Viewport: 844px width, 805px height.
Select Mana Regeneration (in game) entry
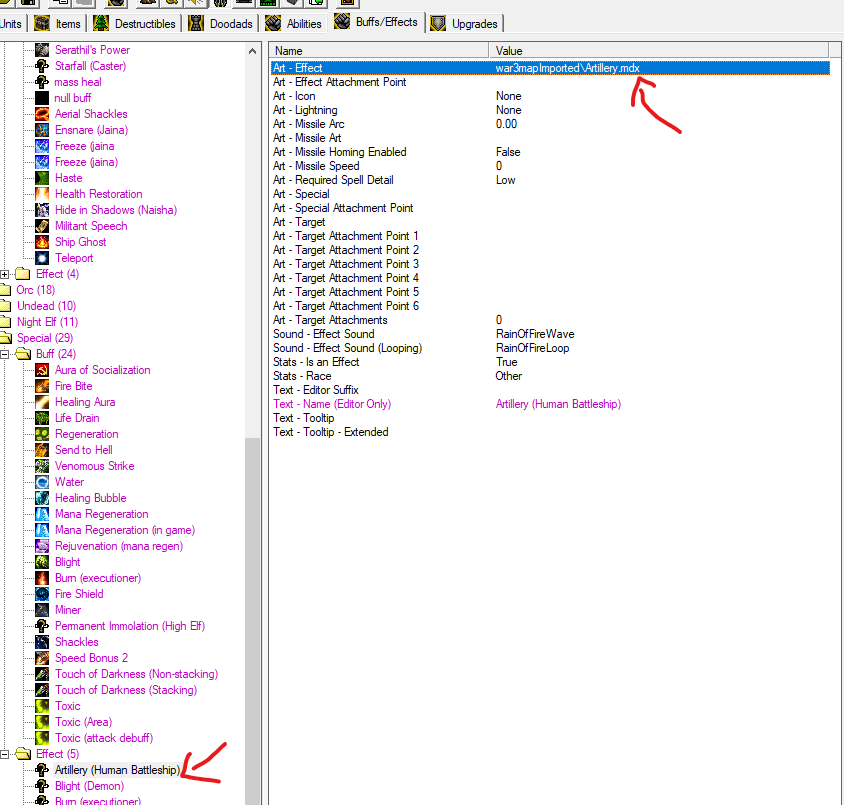tap(125, 530)
